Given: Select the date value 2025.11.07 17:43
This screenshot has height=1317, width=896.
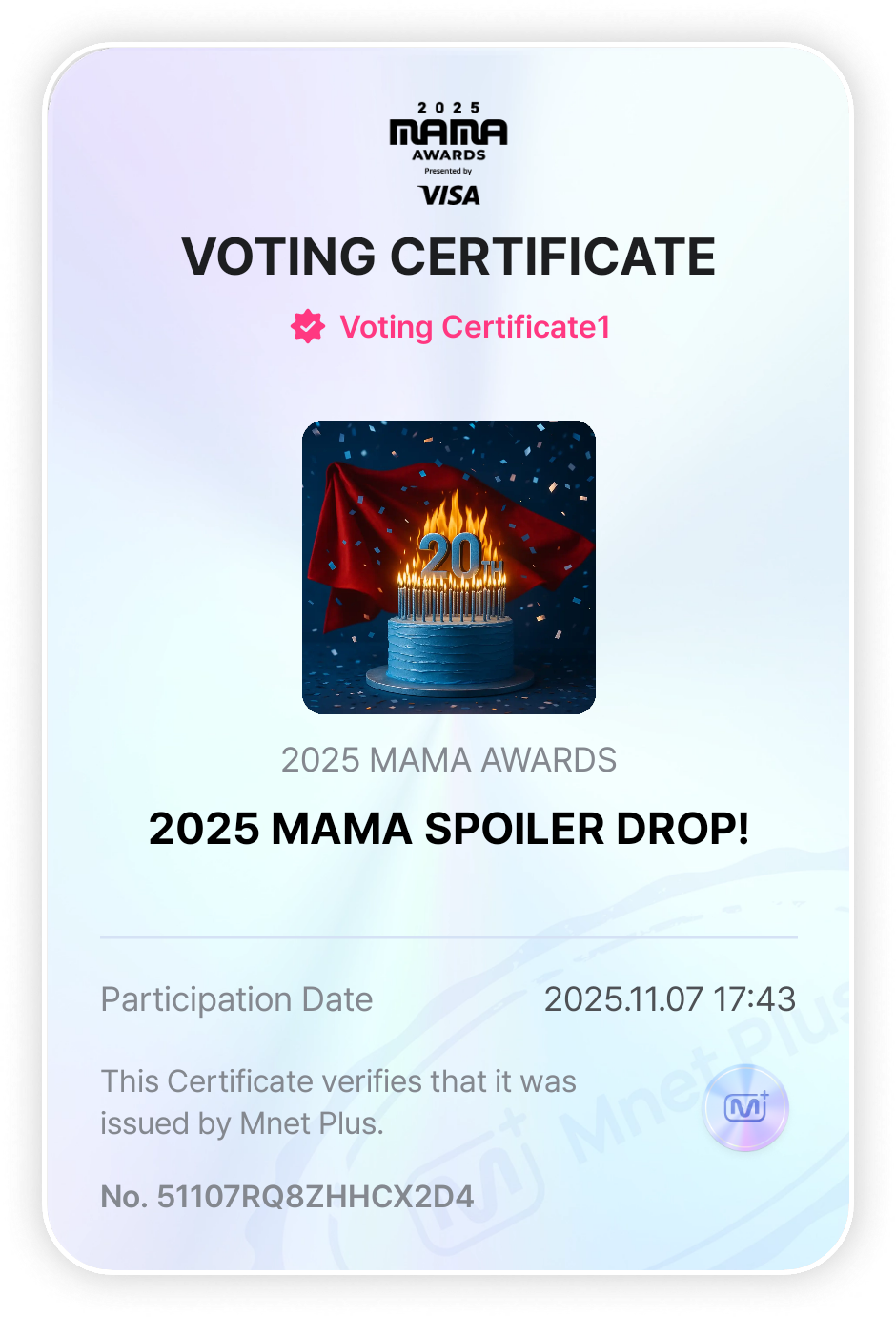Looking at the screenshot, I should (x=669, y=999).
